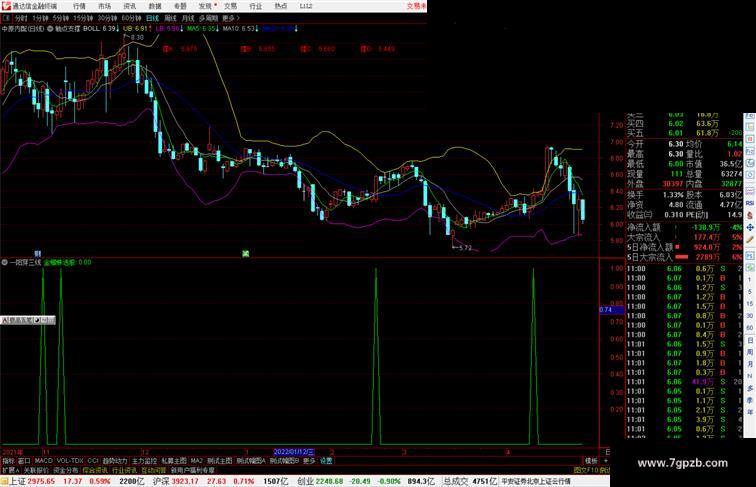Select the 30 minute button in right sidebar
This screenshot has height=487, width=756.
tap(750, 316)
